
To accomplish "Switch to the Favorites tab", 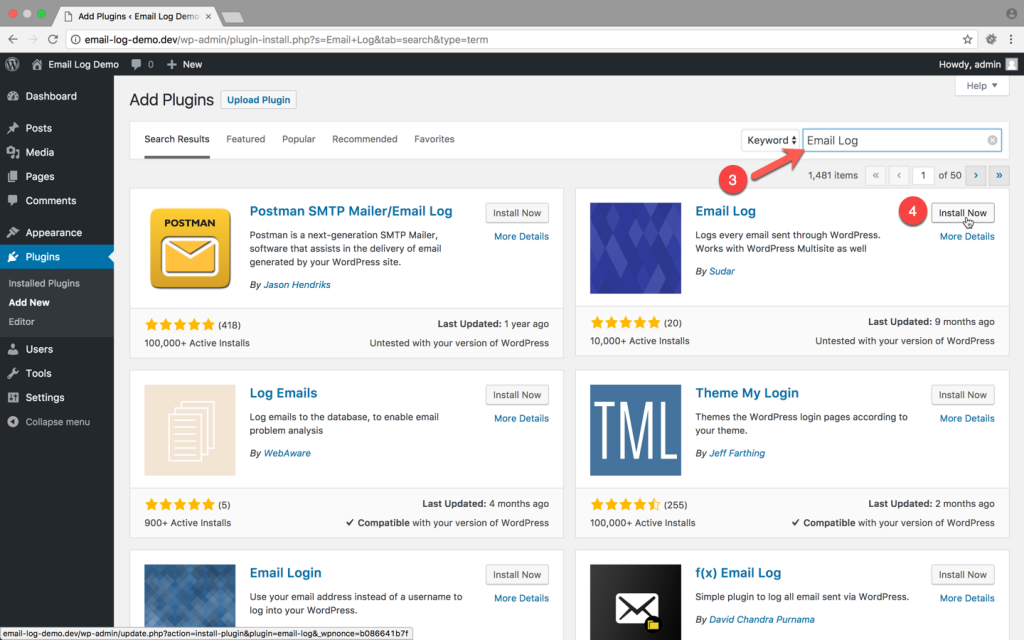I will 434,139.
